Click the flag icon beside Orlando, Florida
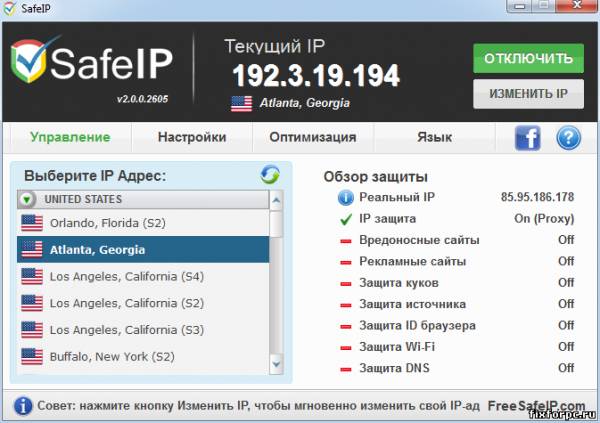 pos(32,223)
